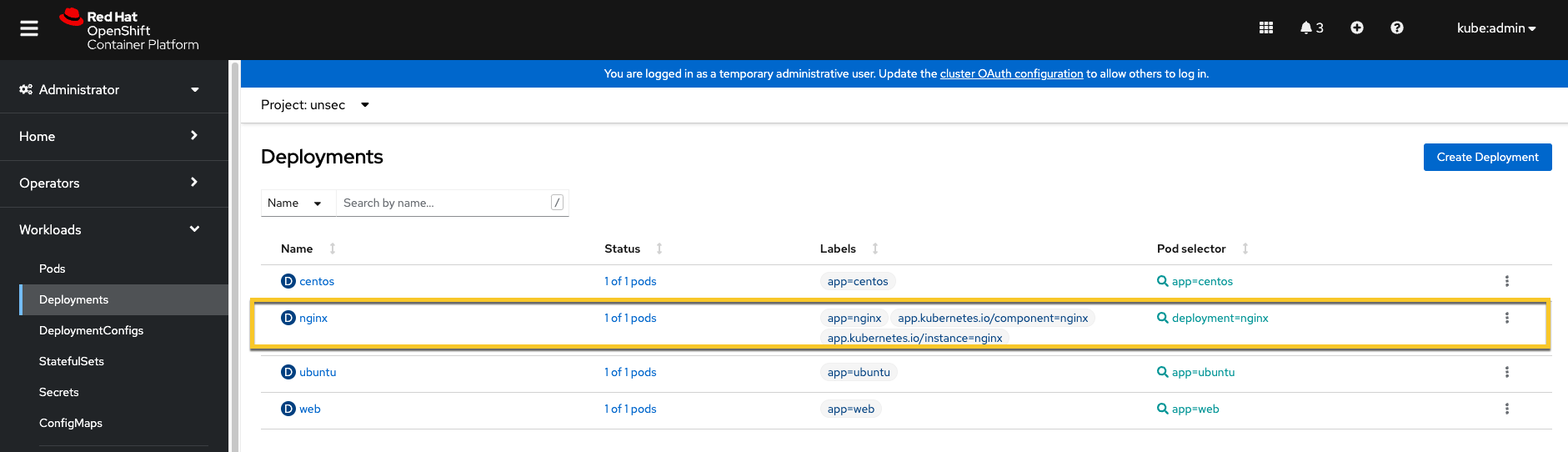Expand the kube:admin user menu
The height and width of the screenshot is (452, 1568).
(1495, 28)
